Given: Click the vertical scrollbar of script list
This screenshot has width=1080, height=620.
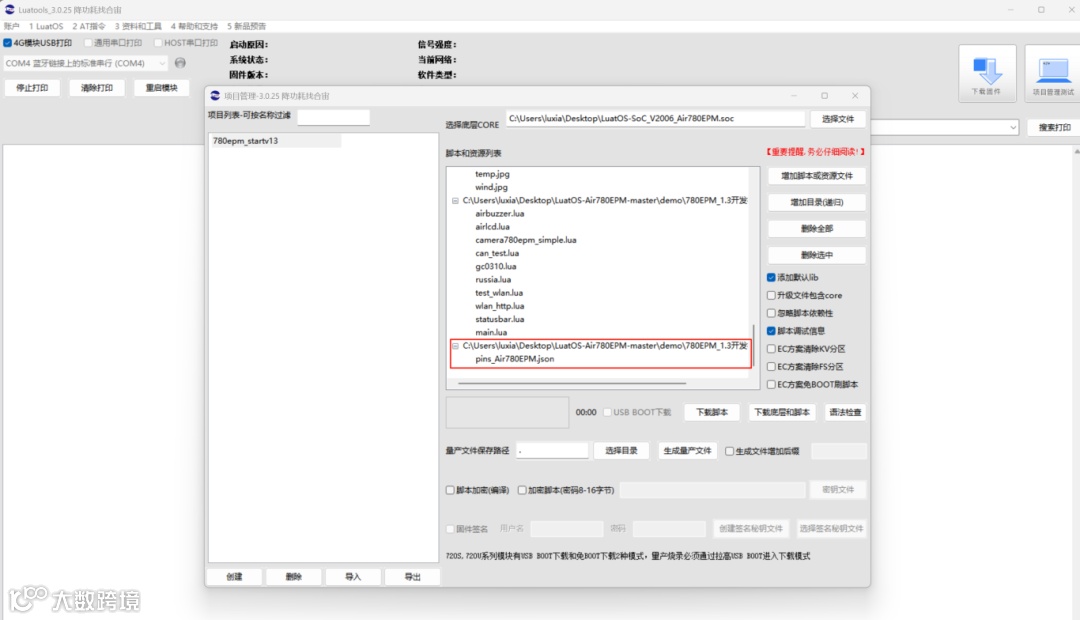Looking at the screenshot, I should pyautogui.click(x=754, y=346).
